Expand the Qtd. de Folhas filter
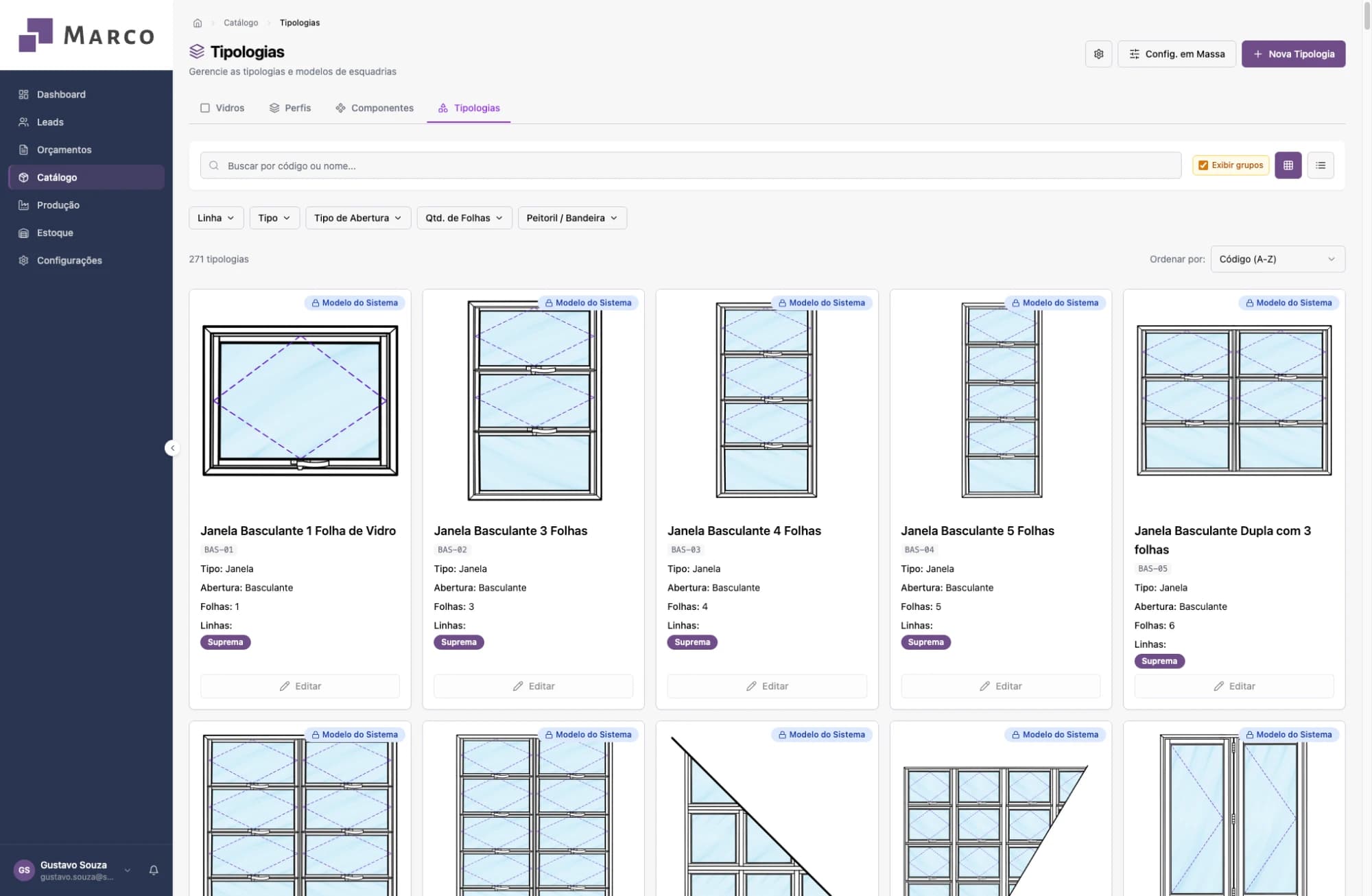 pyautogui.click(x=464, y=218)
